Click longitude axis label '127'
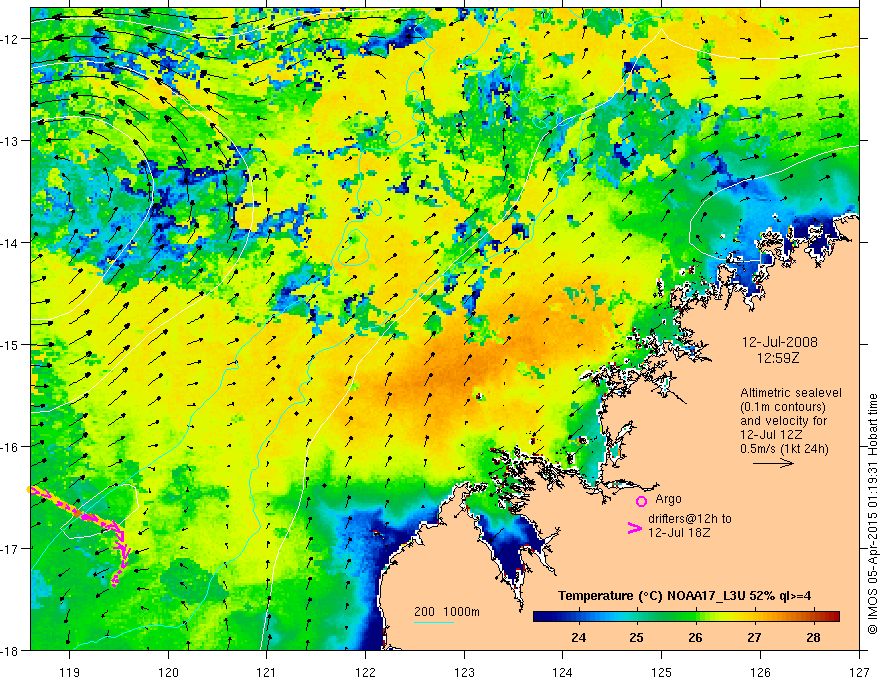 tap(859, 672)
